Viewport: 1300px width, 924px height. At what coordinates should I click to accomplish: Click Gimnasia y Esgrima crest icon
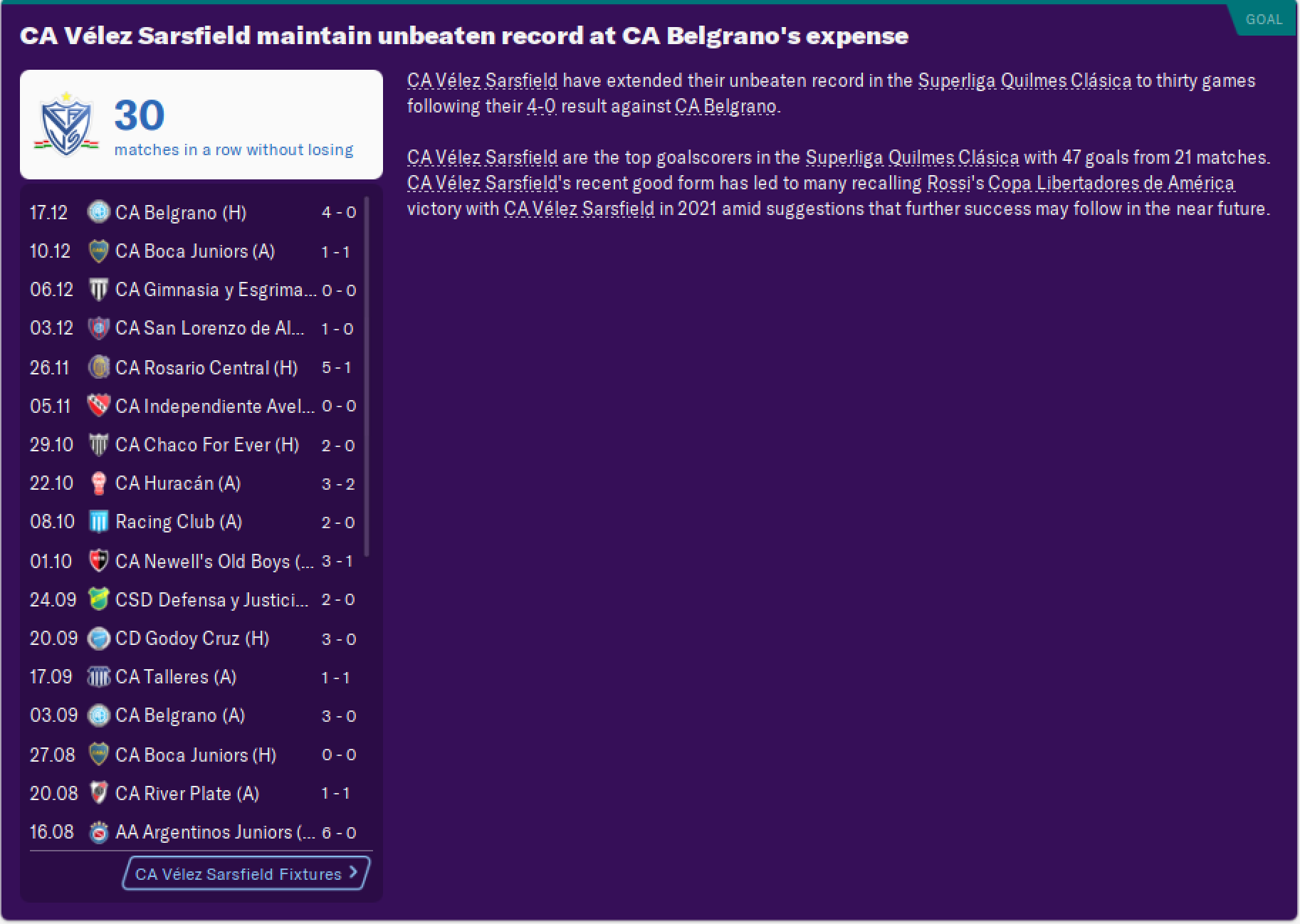tap(98, 289)
